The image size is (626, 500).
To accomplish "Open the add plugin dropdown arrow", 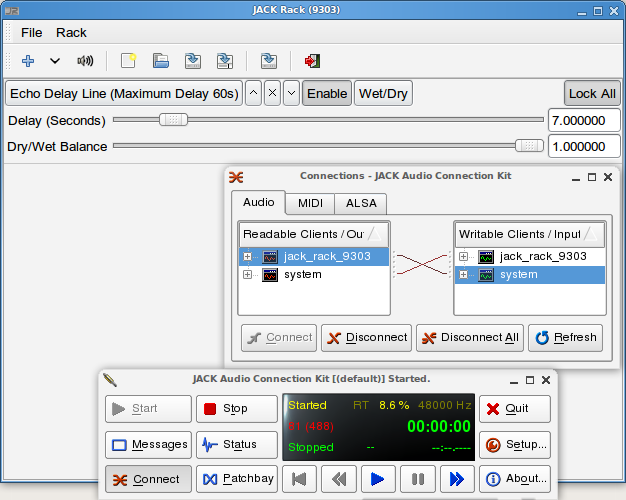I will (x=55, y=61).
